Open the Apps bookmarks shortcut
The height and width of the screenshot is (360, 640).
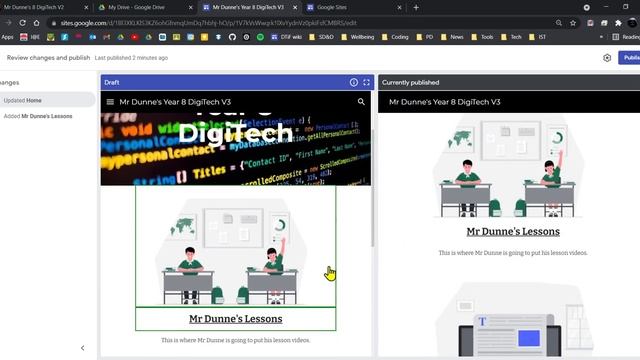point(7,37)
